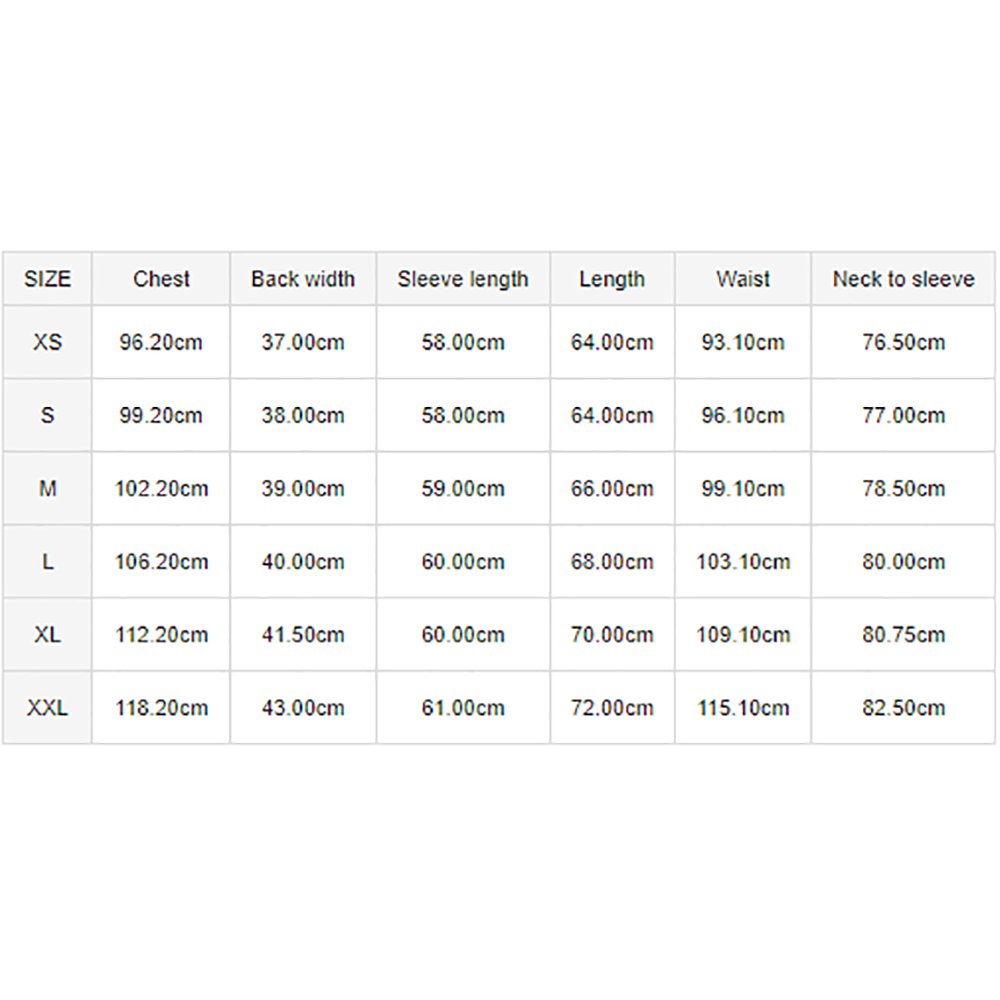Select the 96.20cm chest cell
Viewport: 1000px width, 1000px height.
161,342
